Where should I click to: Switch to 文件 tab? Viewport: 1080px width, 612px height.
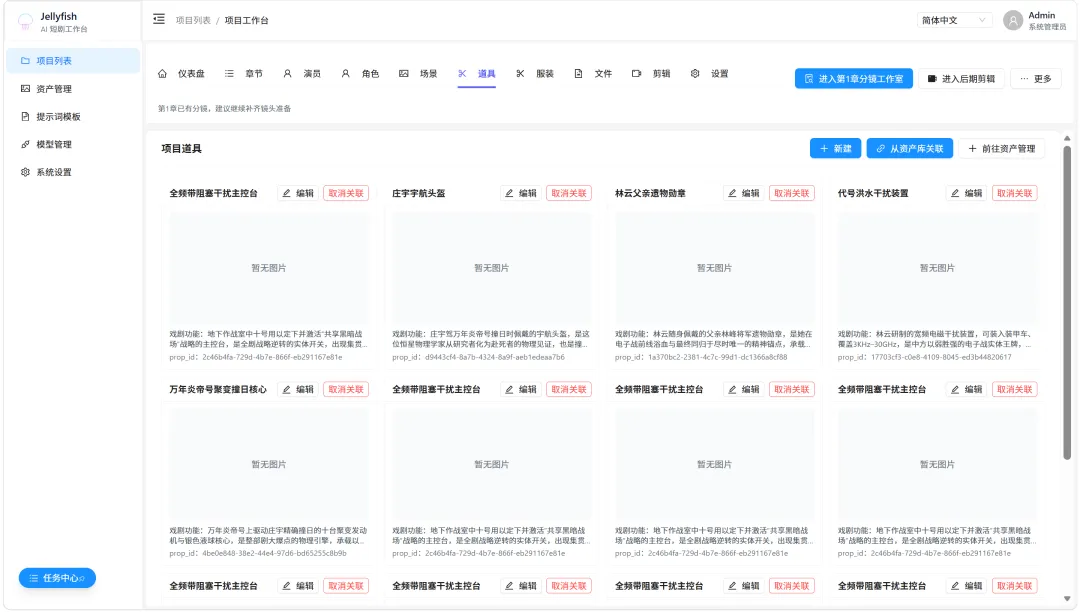(x=593, y=74)
